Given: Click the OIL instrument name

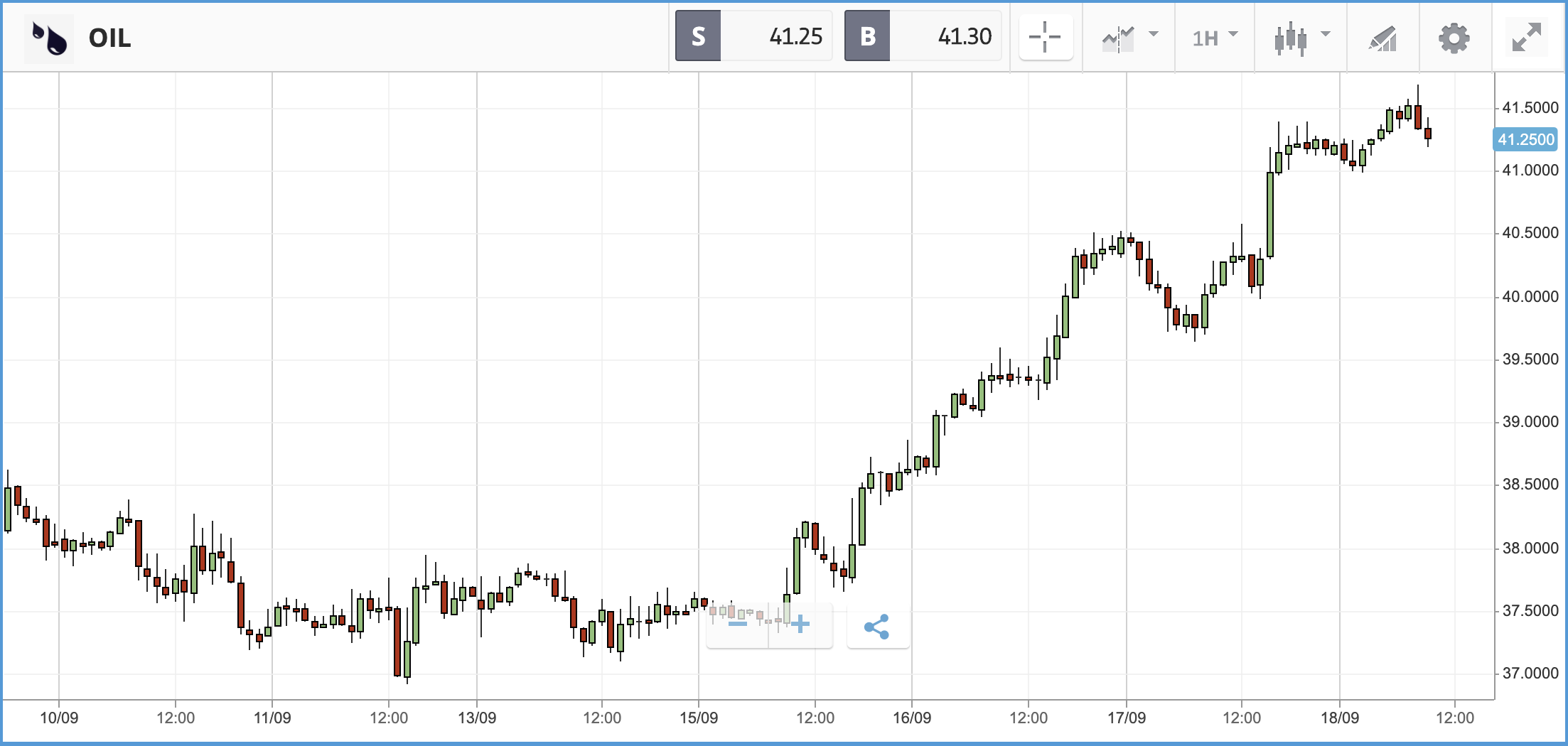Looking at the screenshot, I should click(110, 38).
